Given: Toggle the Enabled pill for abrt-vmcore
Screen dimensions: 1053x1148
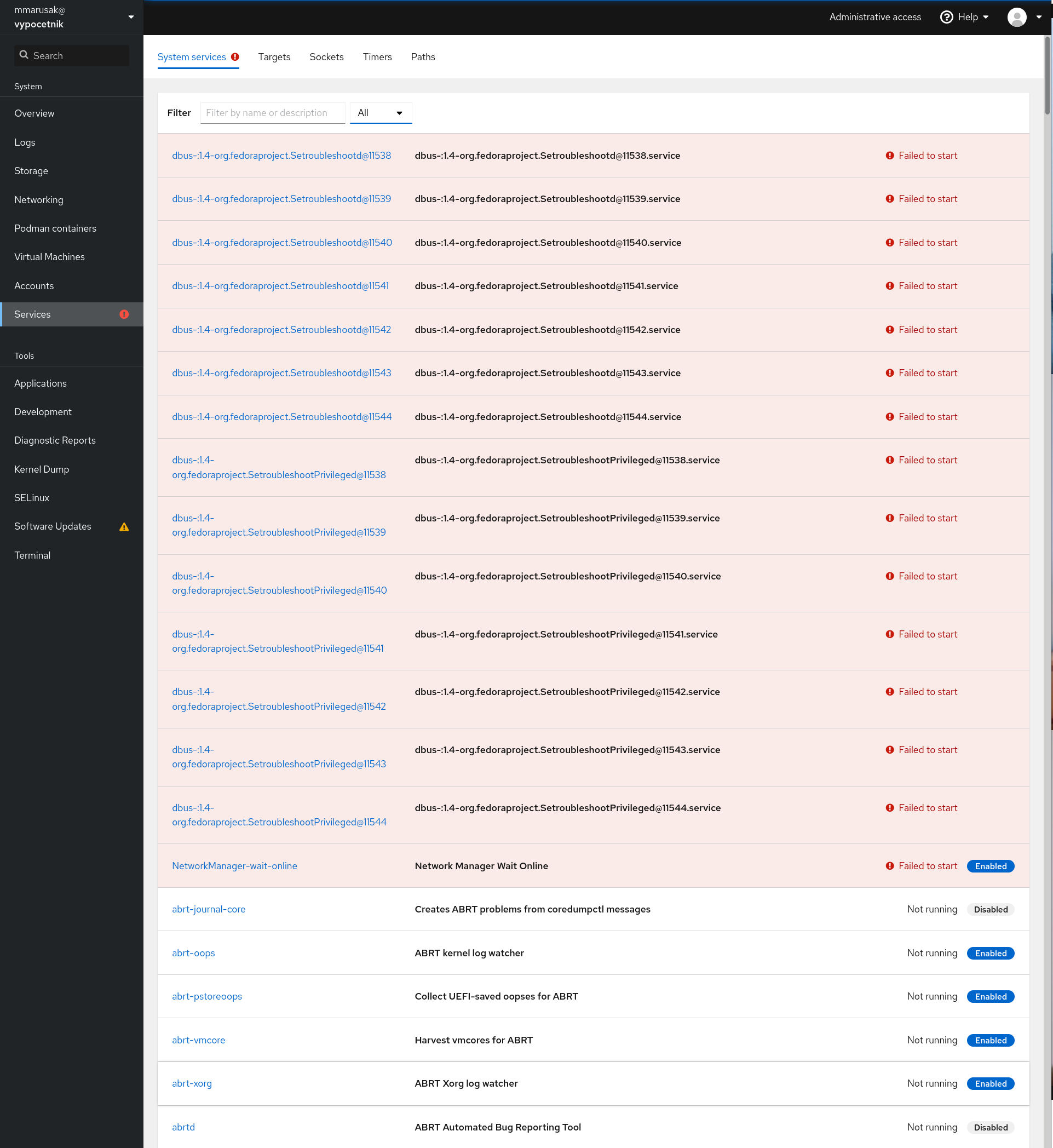Looking at the screenshot, I should (x=991, y=1040).
